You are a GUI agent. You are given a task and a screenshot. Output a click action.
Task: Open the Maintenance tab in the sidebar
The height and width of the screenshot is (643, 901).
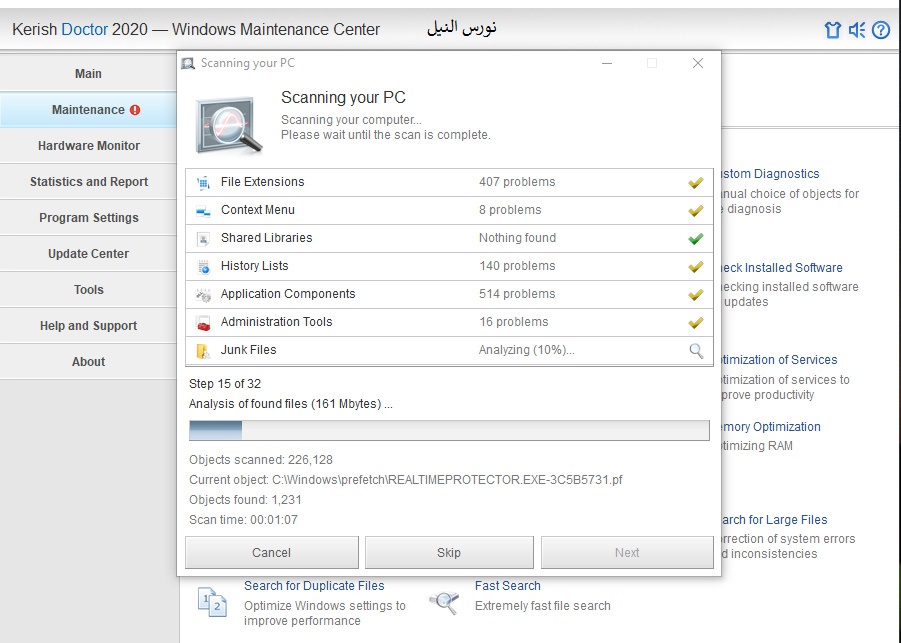[88, 110]
